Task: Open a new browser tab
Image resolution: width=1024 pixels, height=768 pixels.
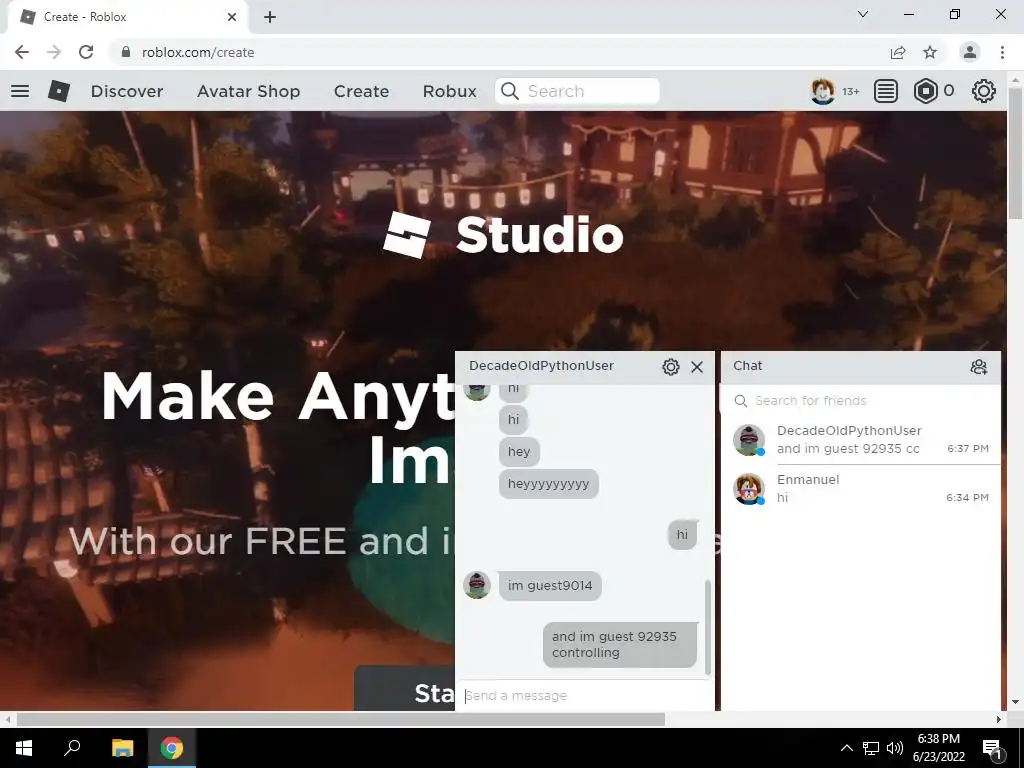Action: pyautogui.click(x=270, y=17)
